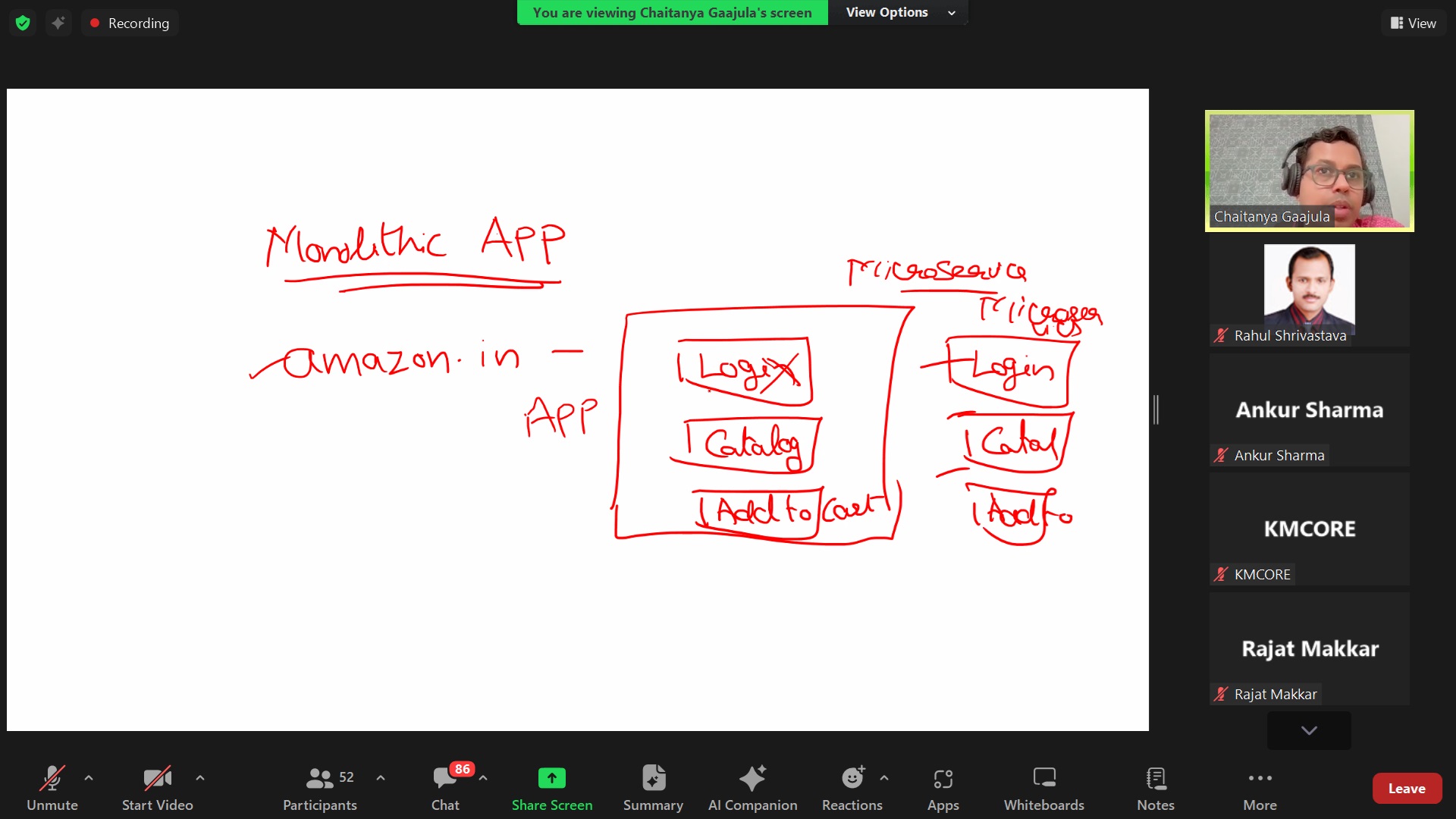
Task: Expand audio options arrow next to Unmute
Action: point(89,777)
